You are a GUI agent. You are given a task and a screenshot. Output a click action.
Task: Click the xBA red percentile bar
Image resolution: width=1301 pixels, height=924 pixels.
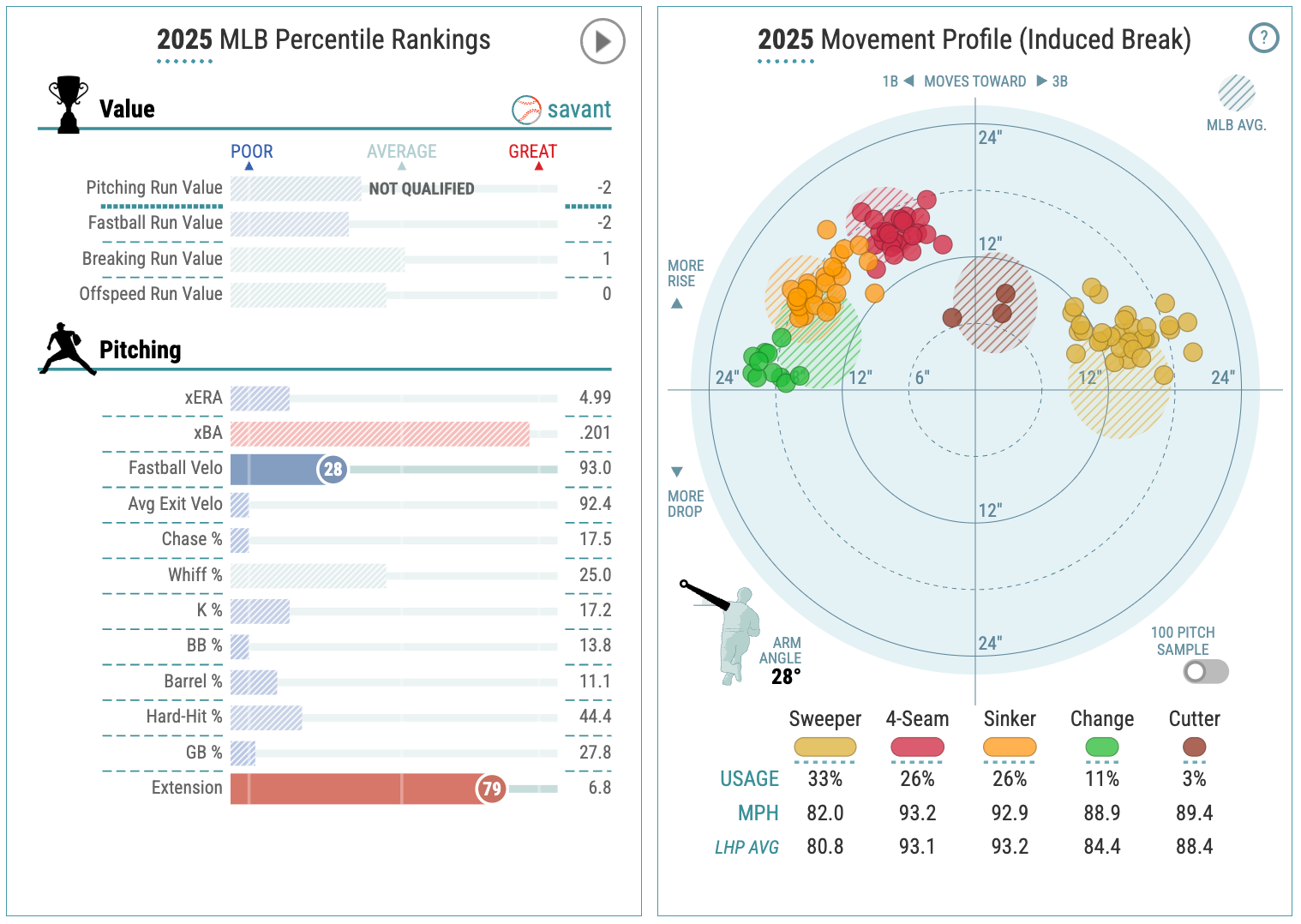tap(380, 434)
